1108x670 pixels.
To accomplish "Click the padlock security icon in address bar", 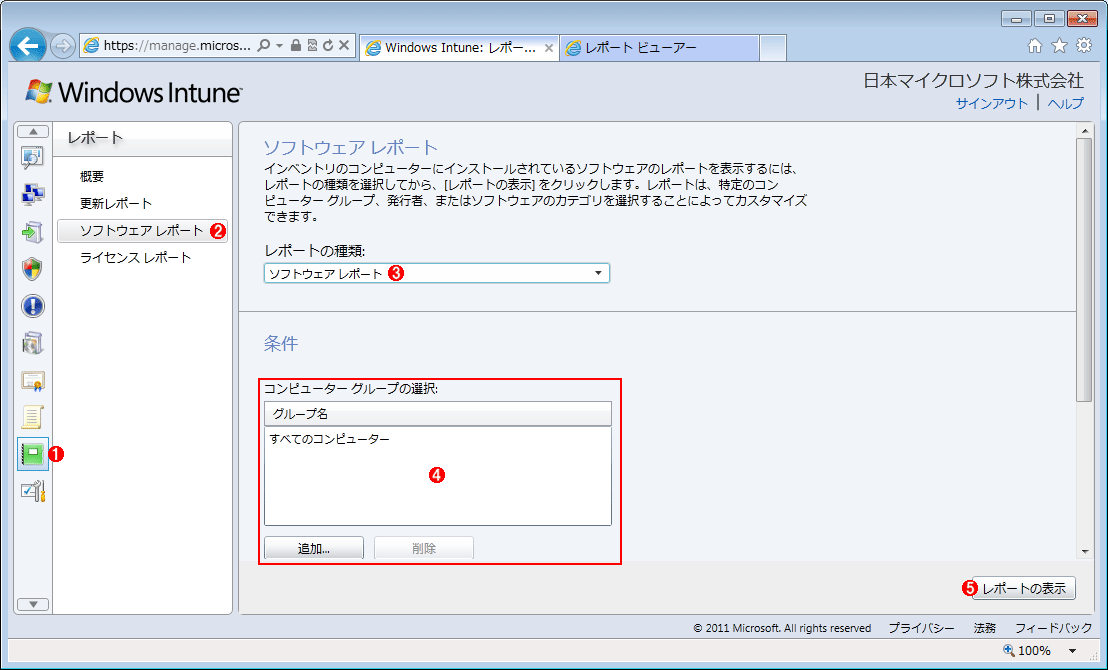I will pyautogui.click(x=296, y=46).
